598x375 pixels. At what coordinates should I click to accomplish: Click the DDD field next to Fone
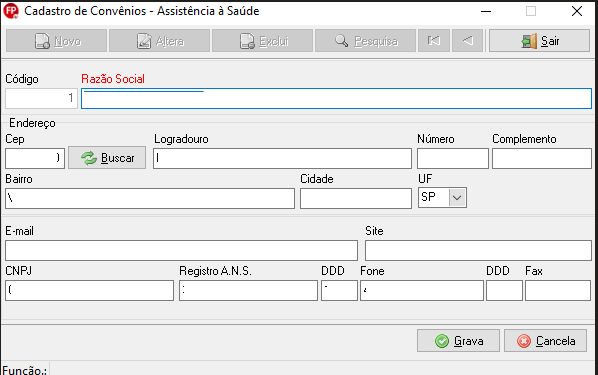(339, 291)
